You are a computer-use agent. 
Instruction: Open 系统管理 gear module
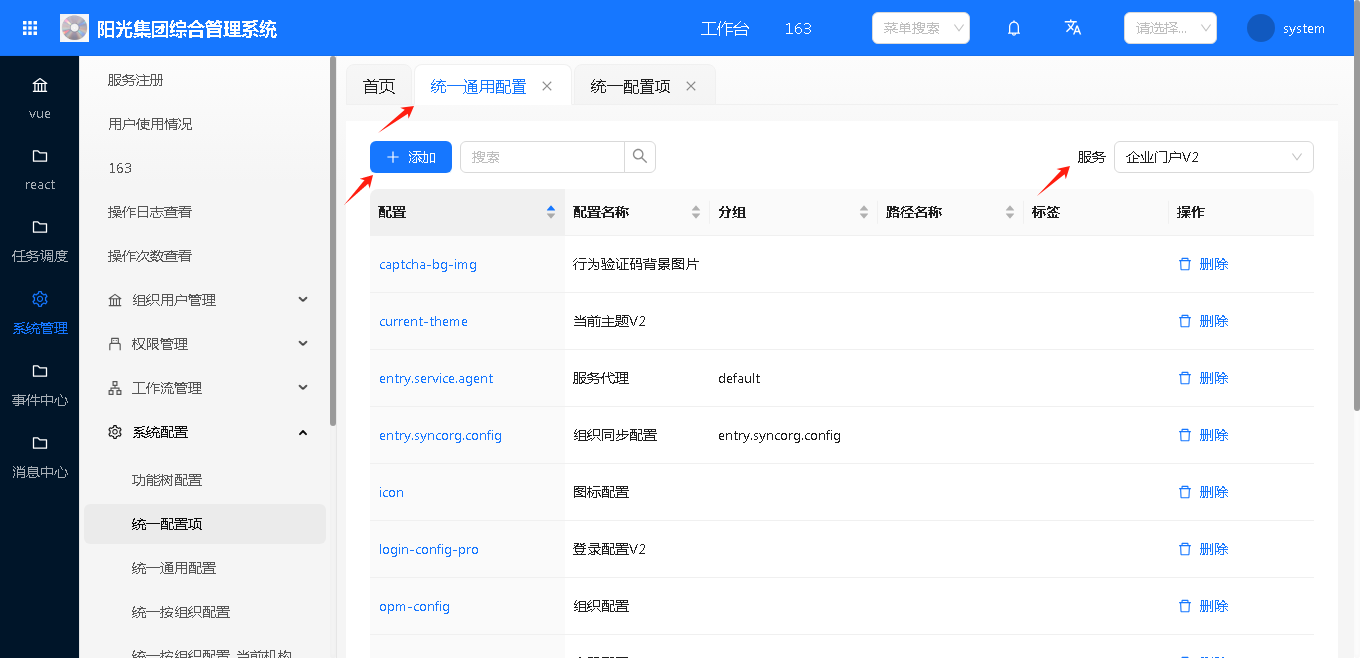[x=40, y=312]
